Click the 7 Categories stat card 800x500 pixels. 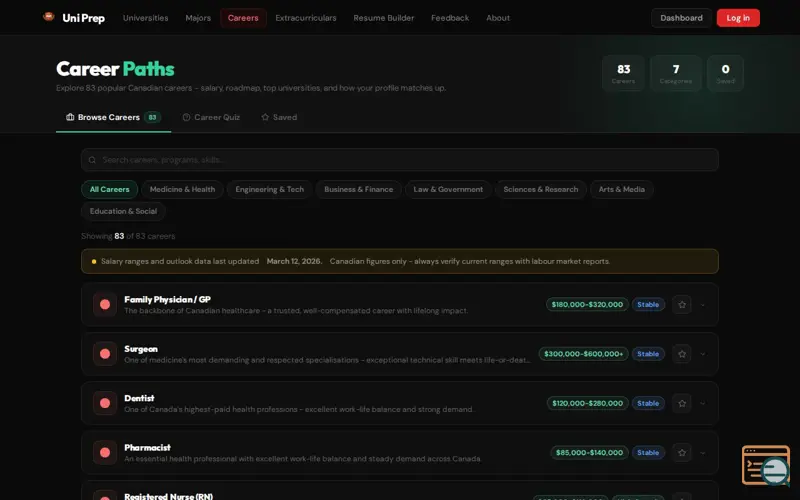point(676,73)
